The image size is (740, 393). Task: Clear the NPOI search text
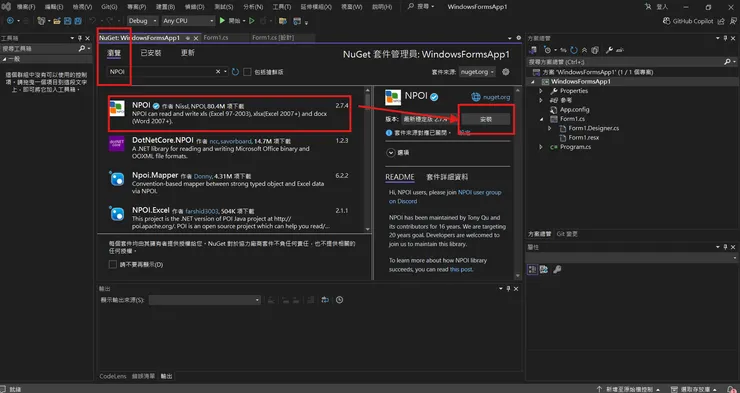218,72
